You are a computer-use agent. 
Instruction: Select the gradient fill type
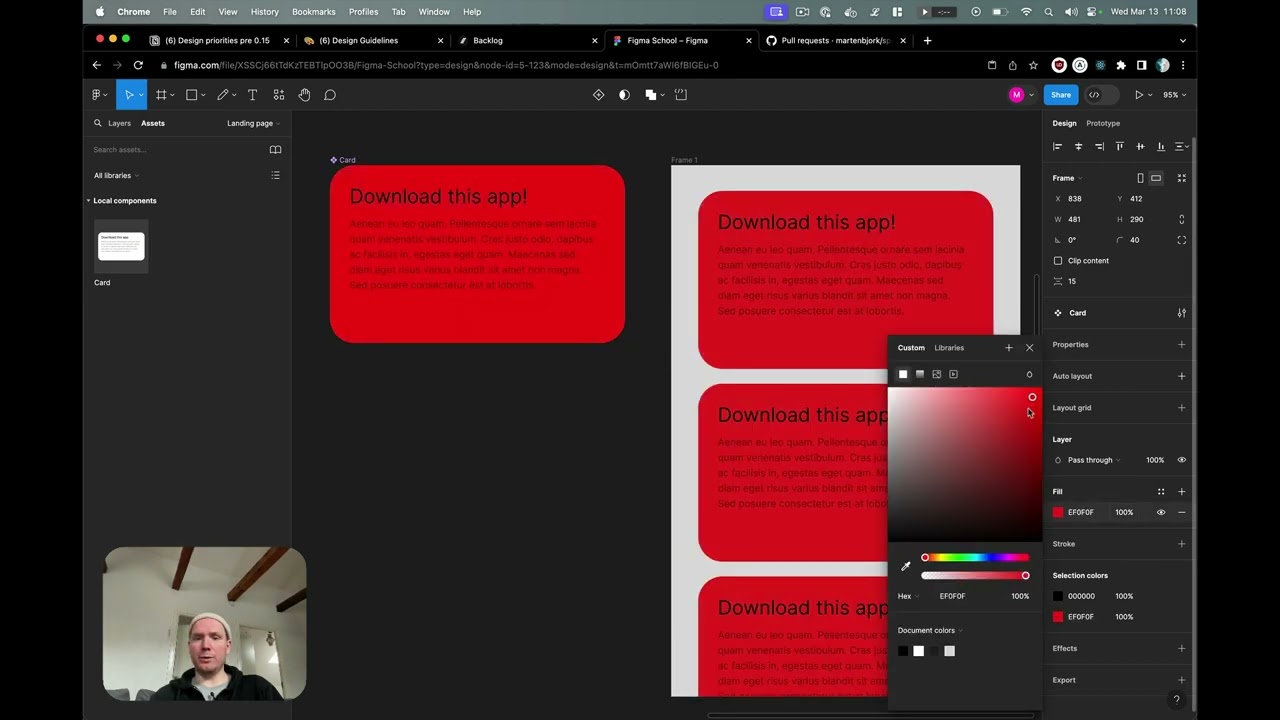tap(920, 374)
